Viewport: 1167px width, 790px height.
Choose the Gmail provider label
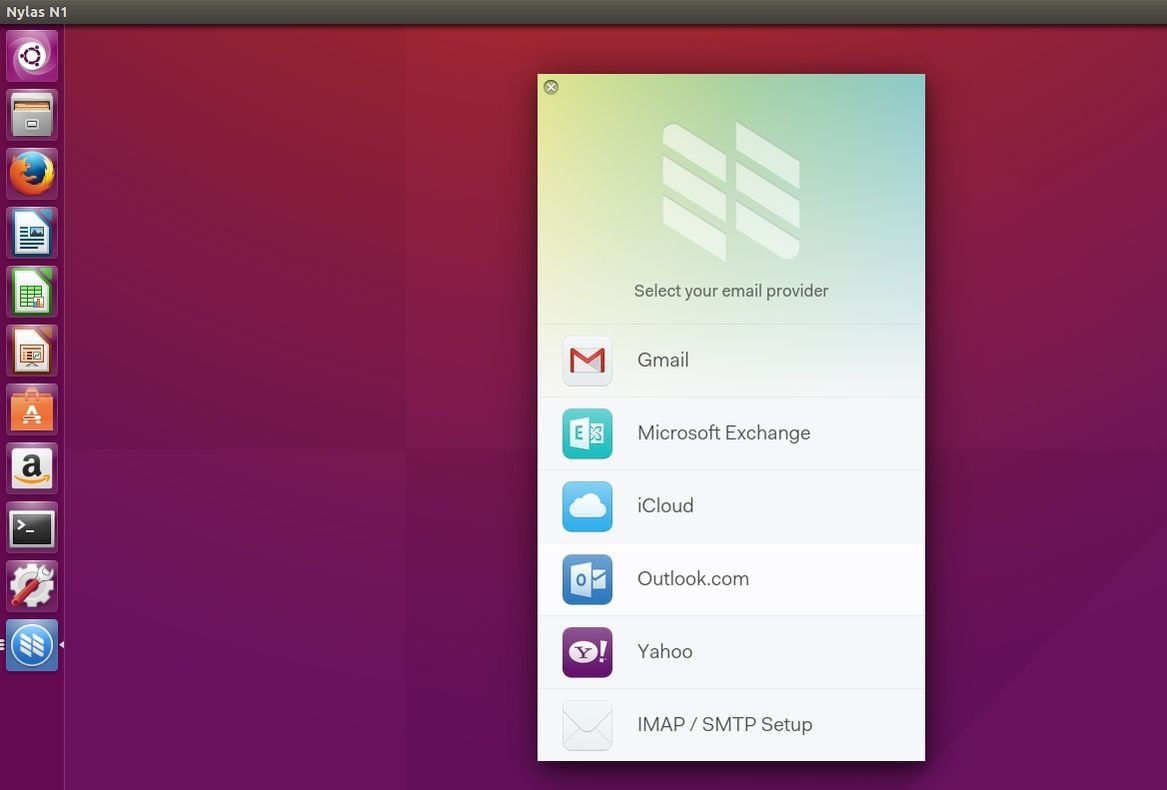coord(663,361)
